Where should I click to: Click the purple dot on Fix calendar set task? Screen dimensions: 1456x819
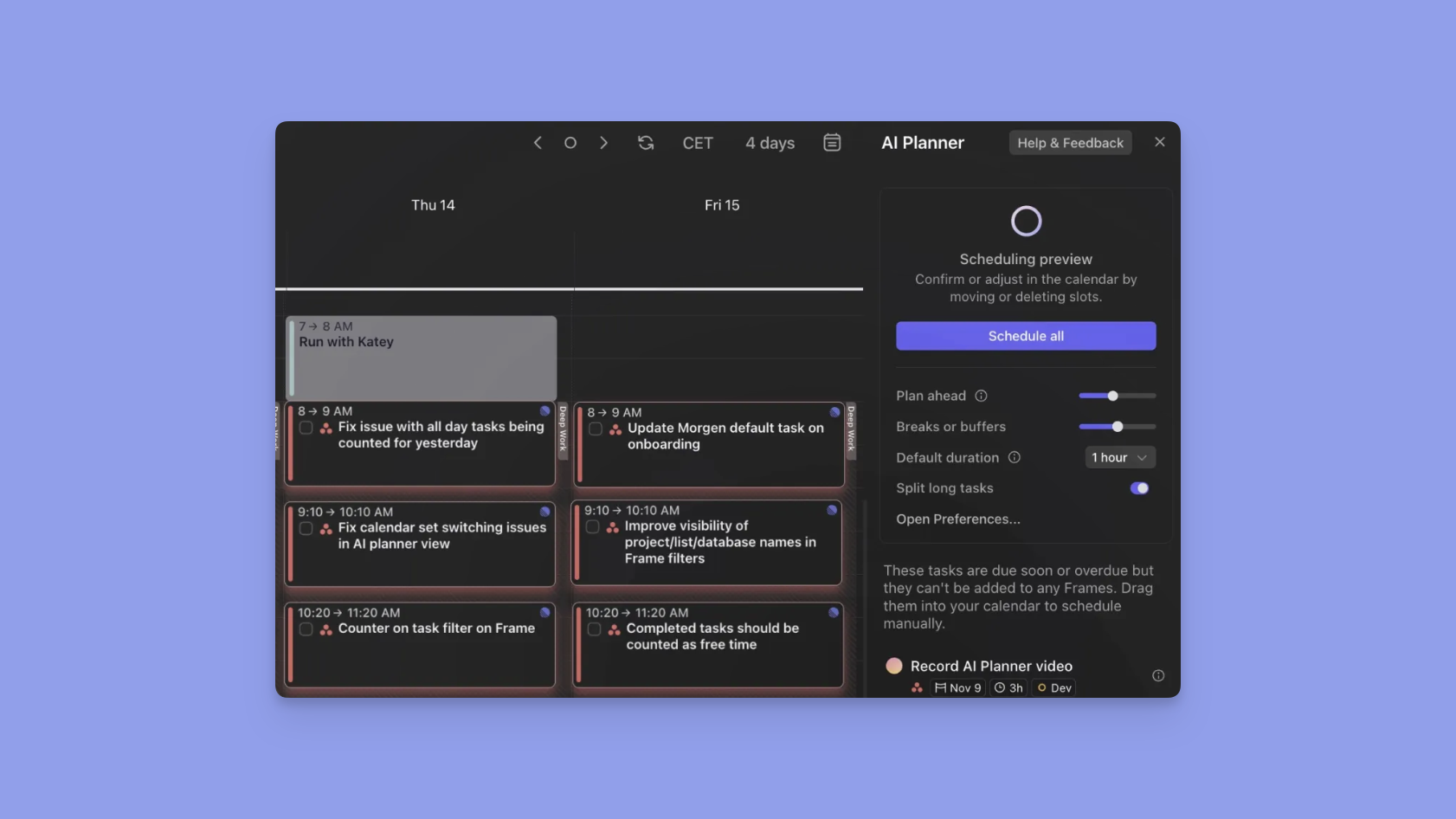click(x=545, y=512)
